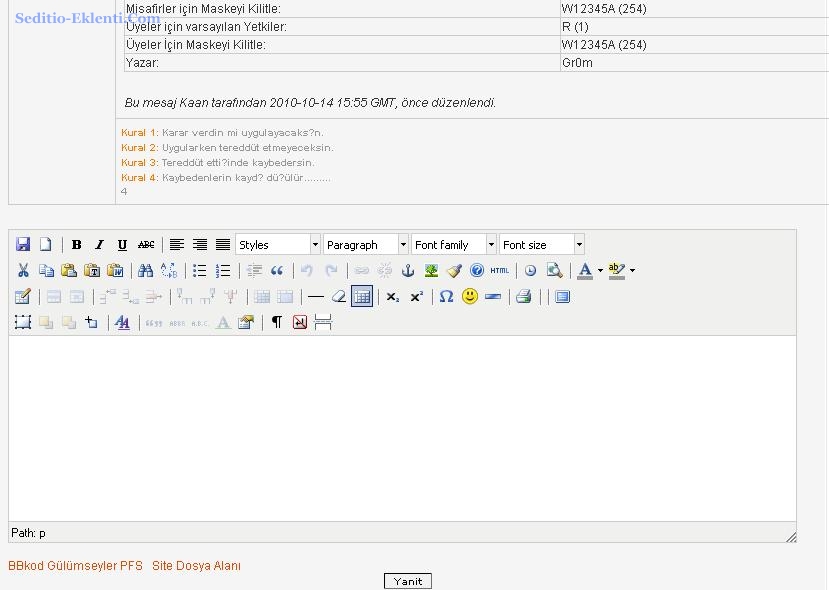829x590 pixels.
Task: Open the HTML source editor
Action: point(499,271)
